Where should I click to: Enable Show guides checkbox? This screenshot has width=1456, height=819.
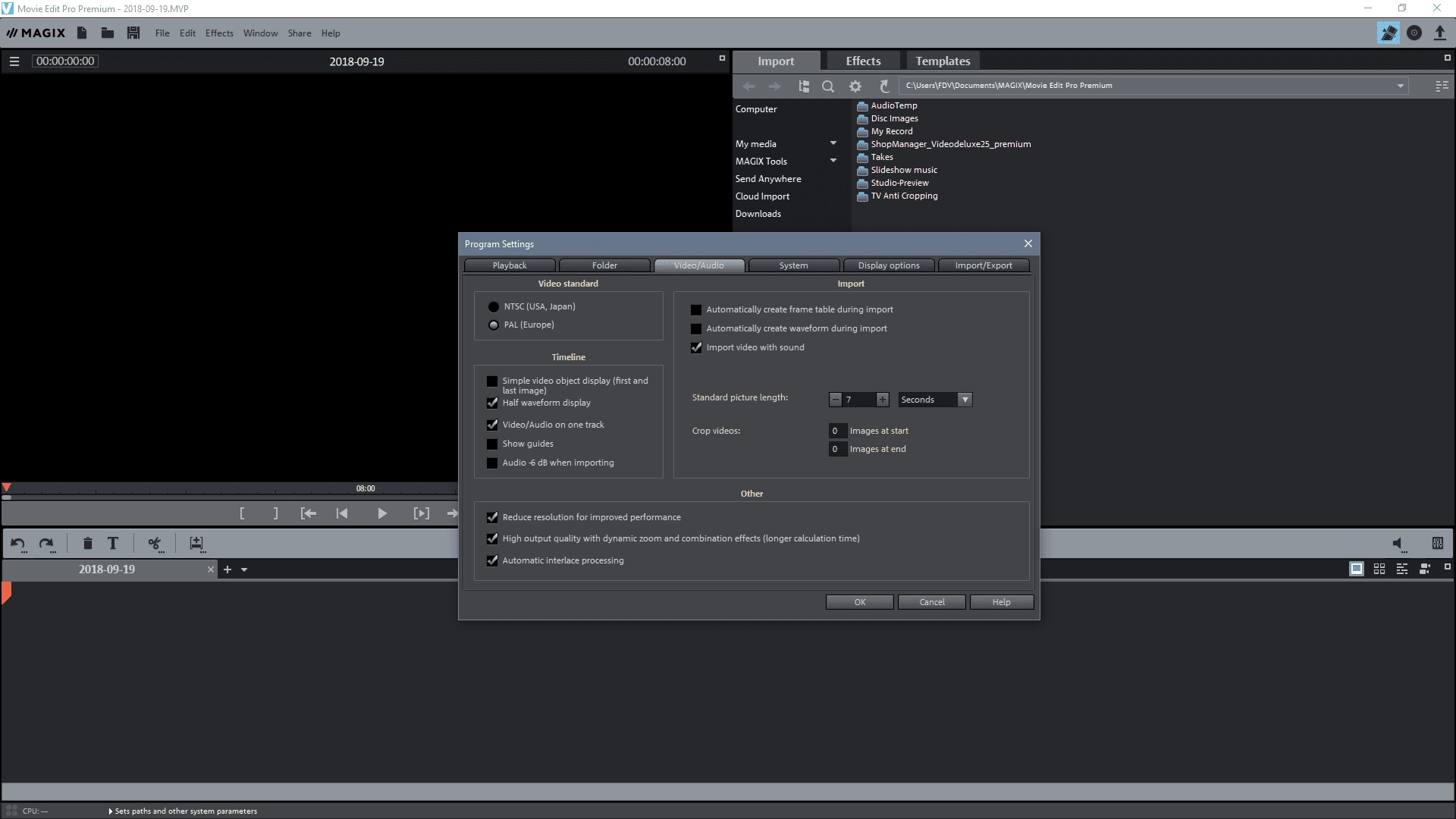[x=492, y=444]
